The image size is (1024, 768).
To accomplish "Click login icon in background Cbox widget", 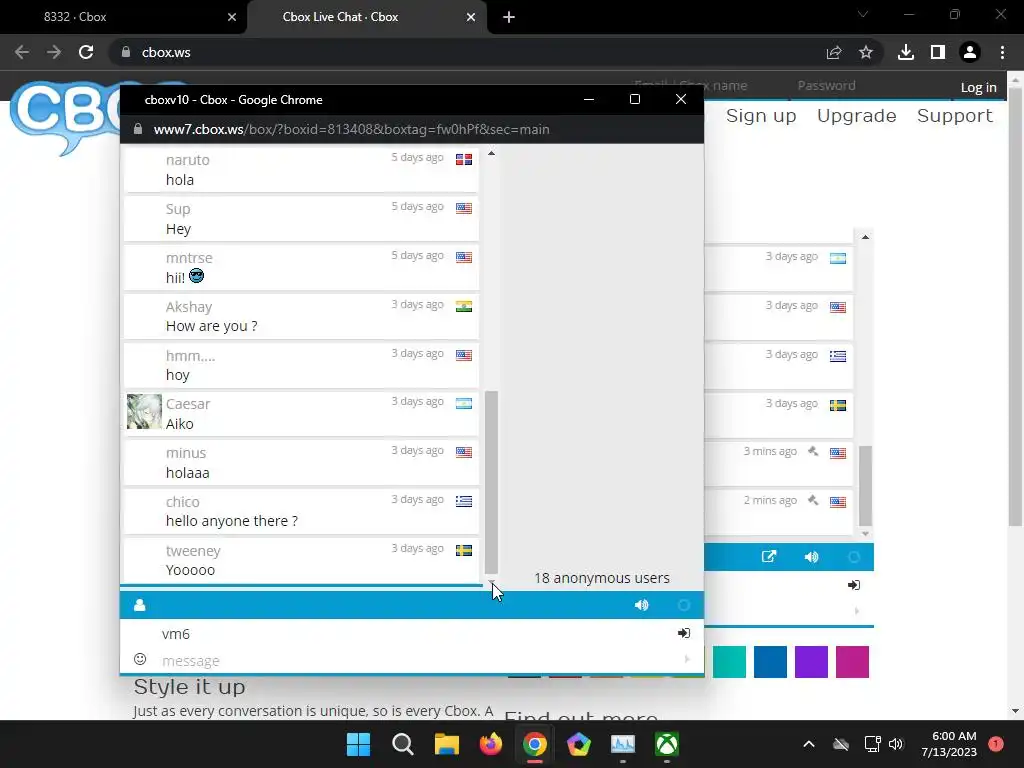I will click(854, 584).
